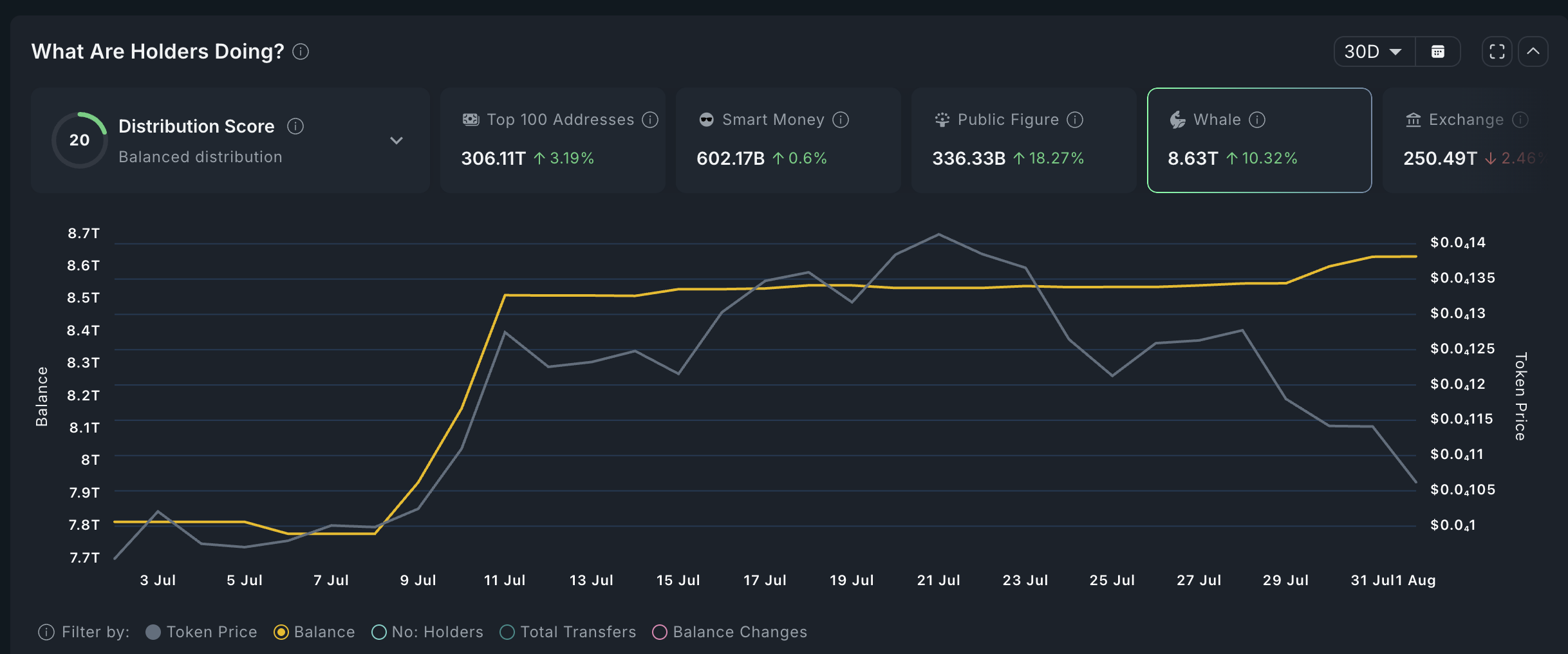Open the calendar date picker icon
Screen dimensions: 1568x654
tap(1437, 51)
